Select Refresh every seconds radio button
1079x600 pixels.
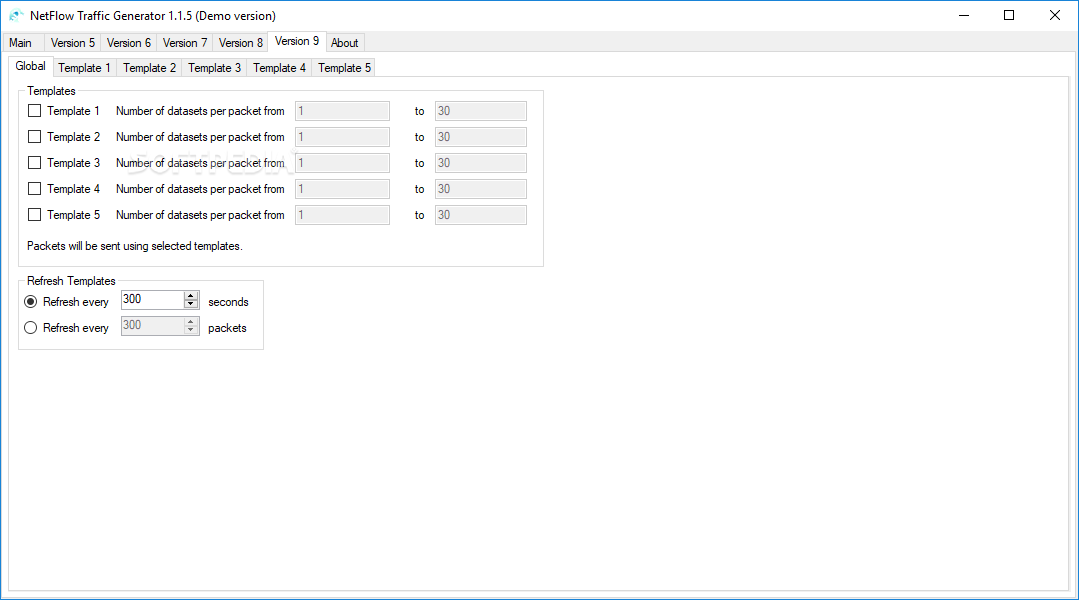click(30, 302)
